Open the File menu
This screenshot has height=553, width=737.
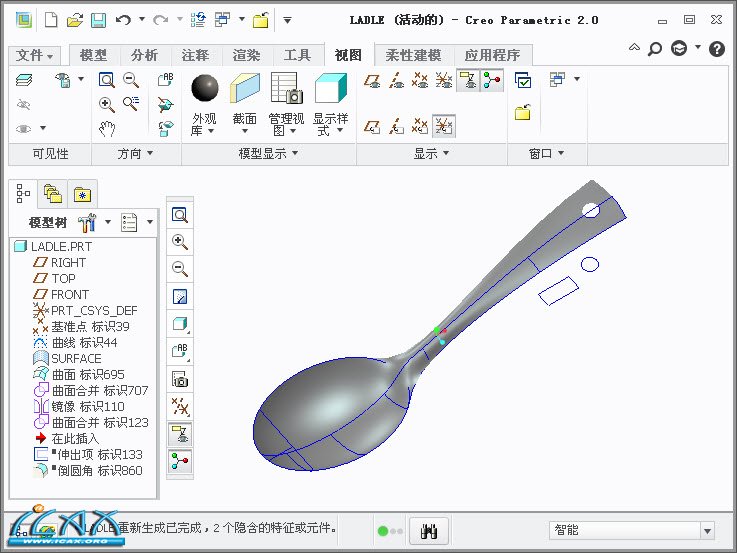34,55
